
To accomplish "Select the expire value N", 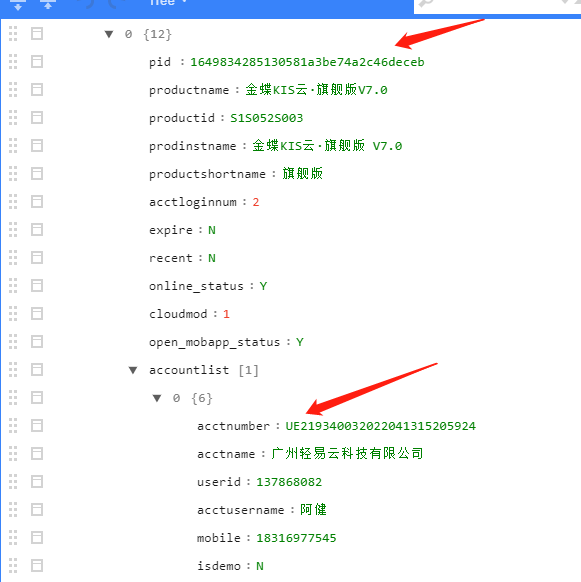I will 212,230.
